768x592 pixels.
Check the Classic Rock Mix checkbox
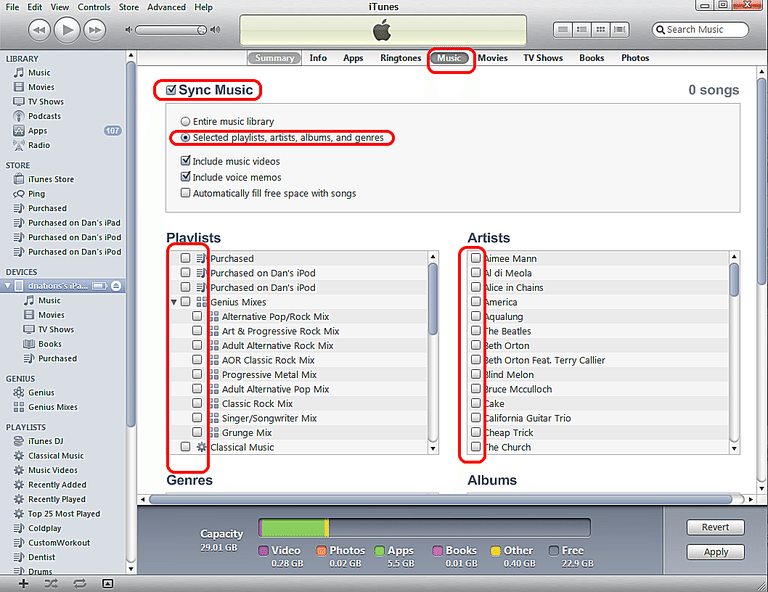click(x=197, y=403)
